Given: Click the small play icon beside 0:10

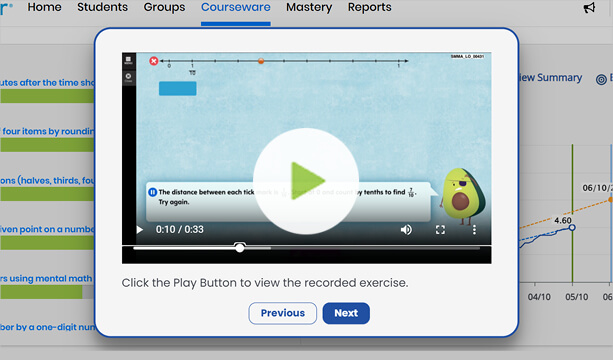Looking at the screenshot, I should [139, 230].
